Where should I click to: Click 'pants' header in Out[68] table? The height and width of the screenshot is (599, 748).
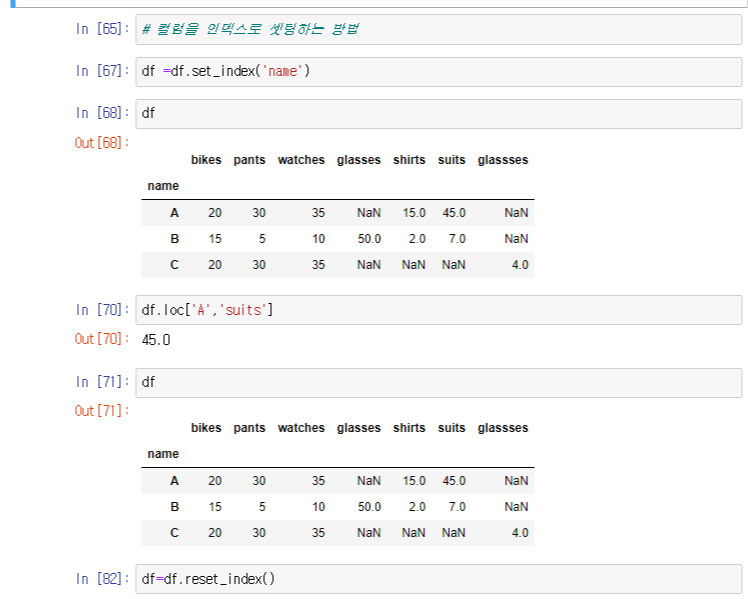click(x=249, y=160)
